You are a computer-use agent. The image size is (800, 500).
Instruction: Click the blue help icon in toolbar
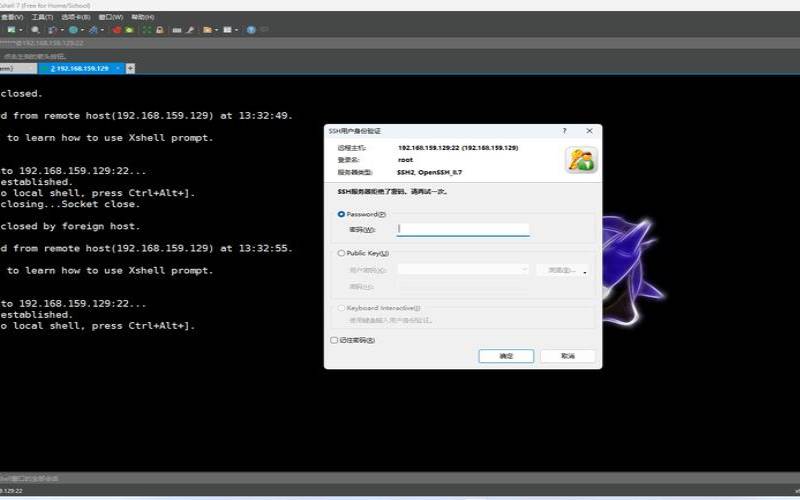tap(251, 30)
